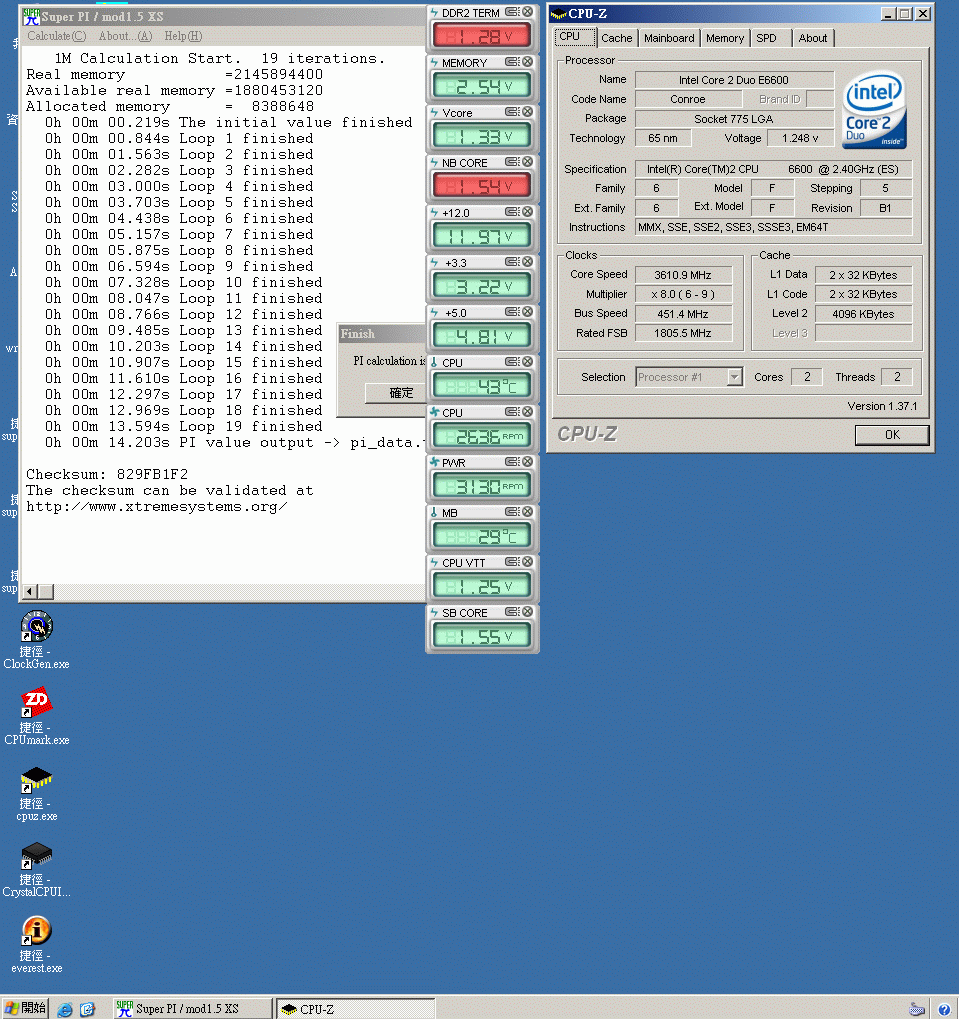Activate Super PI taskbar button
The width and height of the screenshot is (959, 1019).
click(x=192, y=1009)
